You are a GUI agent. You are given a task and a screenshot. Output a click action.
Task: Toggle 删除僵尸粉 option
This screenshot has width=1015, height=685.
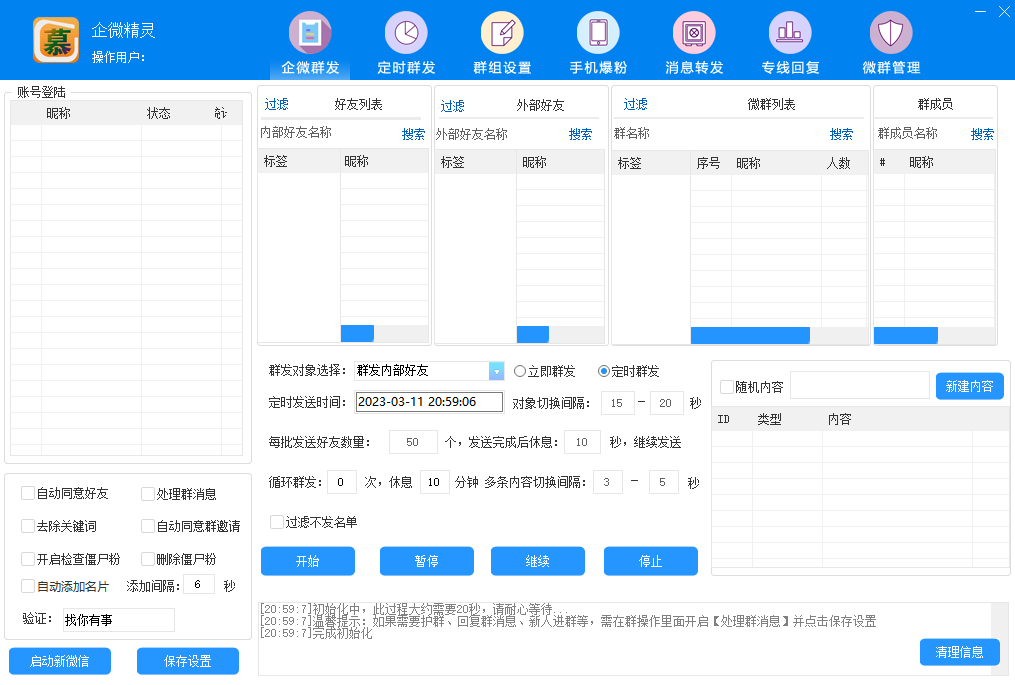click(145, 559)
